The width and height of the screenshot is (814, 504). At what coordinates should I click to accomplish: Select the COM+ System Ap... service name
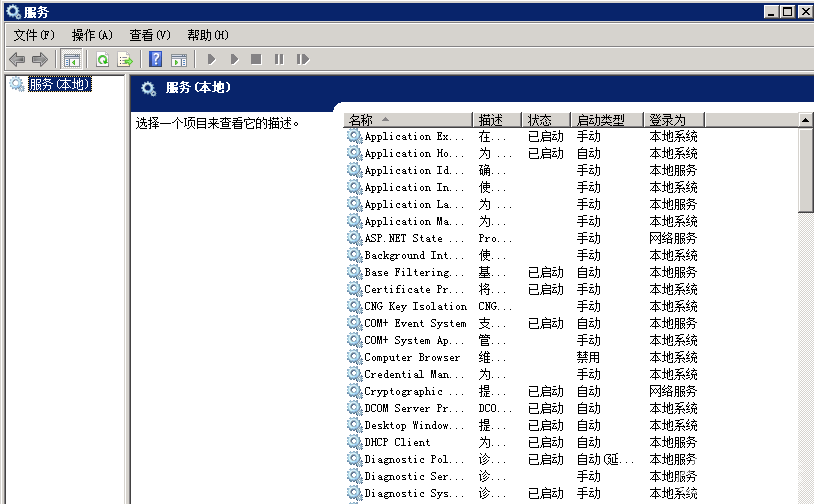pyautogui.click(x=414, y=340)
